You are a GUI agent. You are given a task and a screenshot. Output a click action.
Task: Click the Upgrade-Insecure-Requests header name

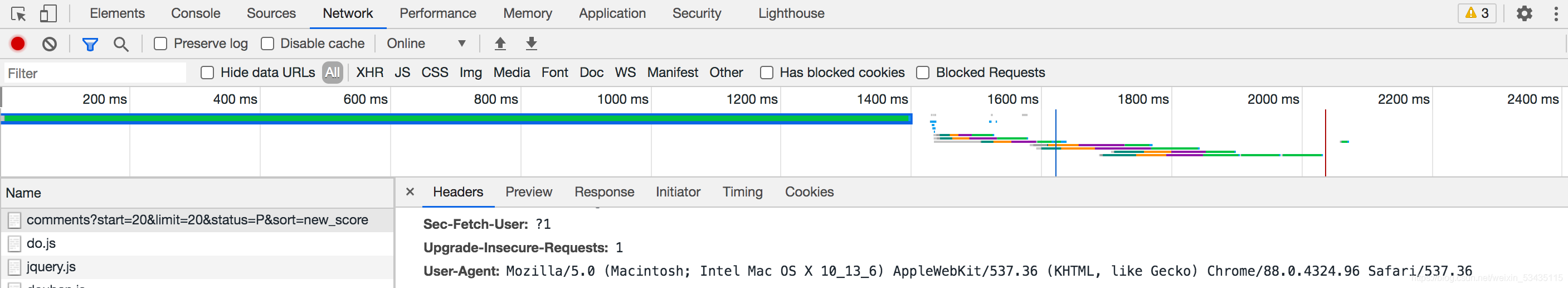tap(515, 248)
